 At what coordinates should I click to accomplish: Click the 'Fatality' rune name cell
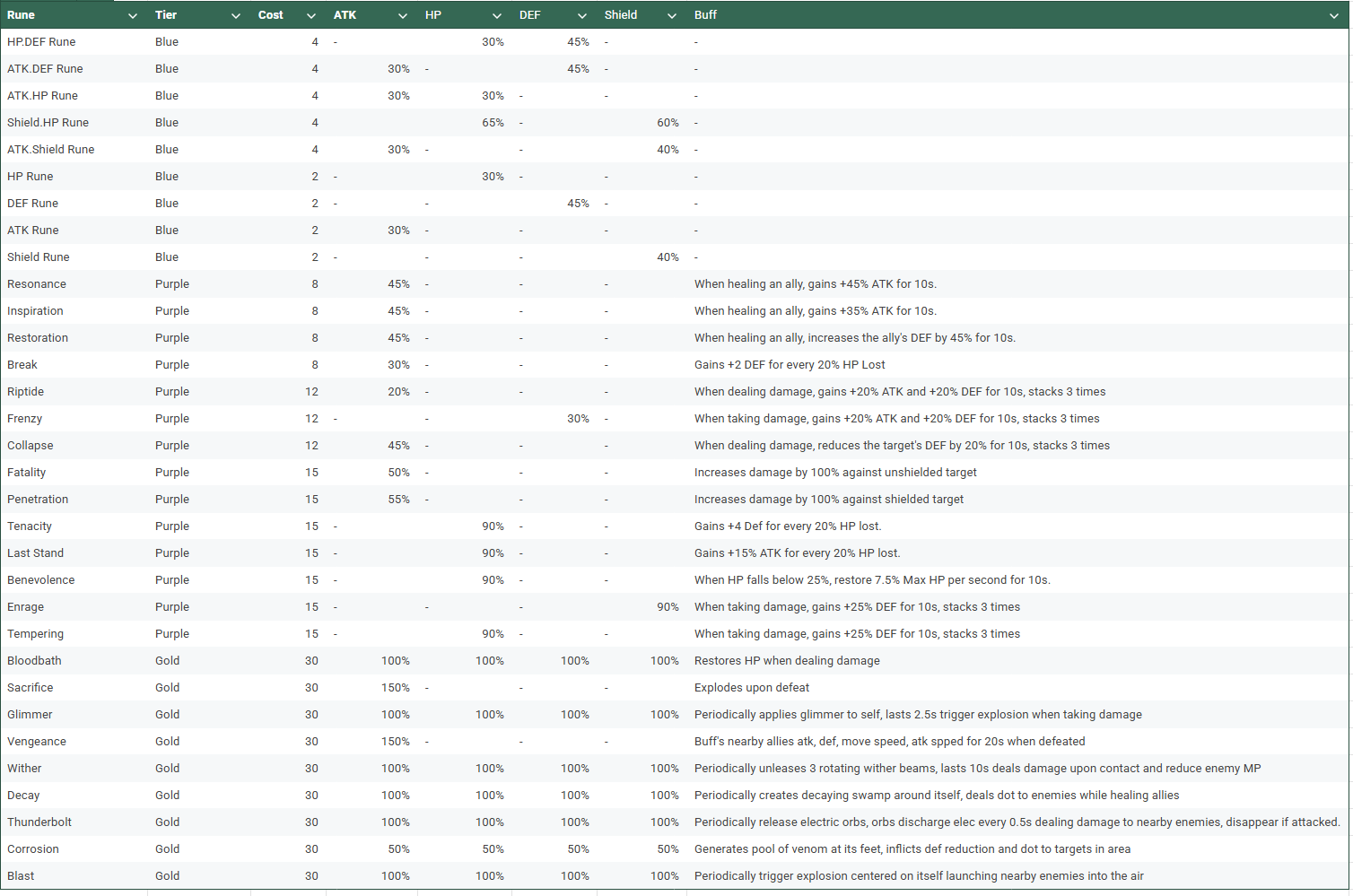pos(74,473)
